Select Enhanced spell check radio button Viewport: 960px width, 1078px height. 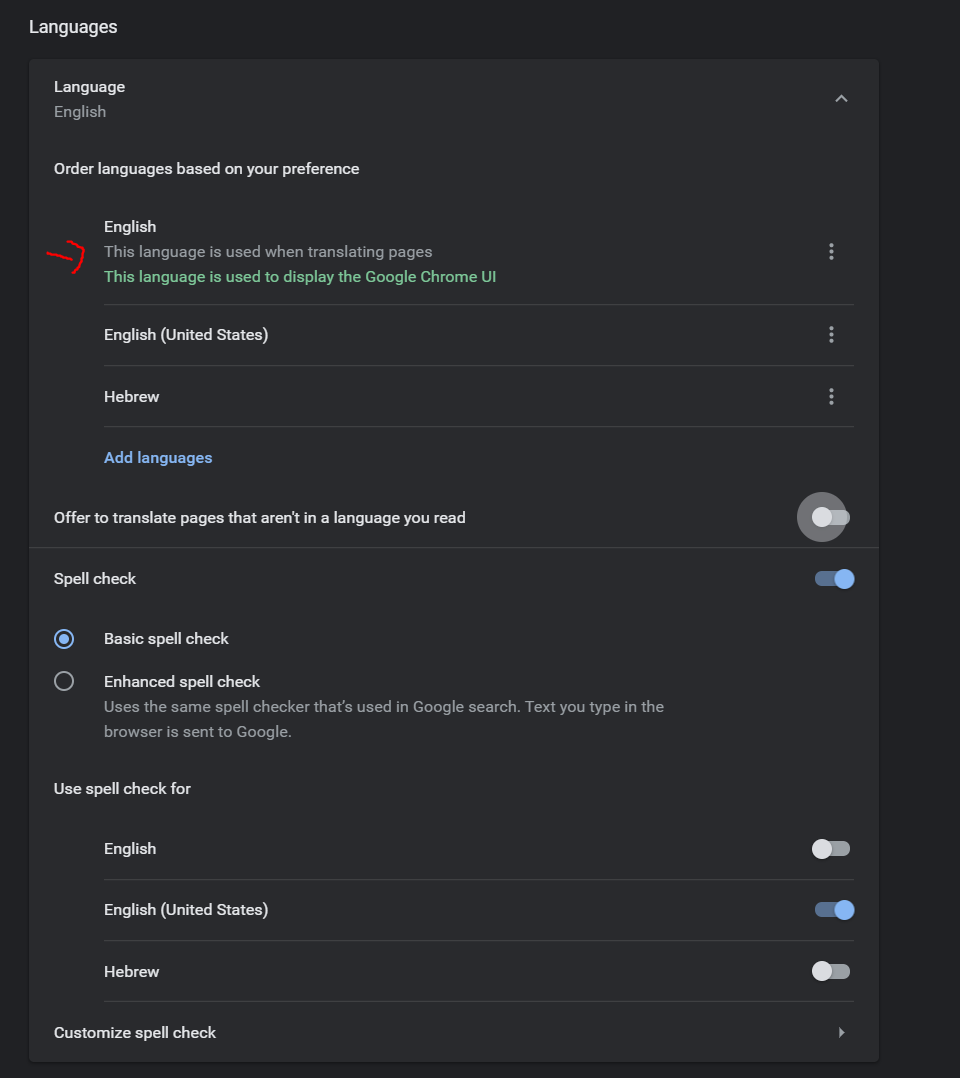point(64,681)
